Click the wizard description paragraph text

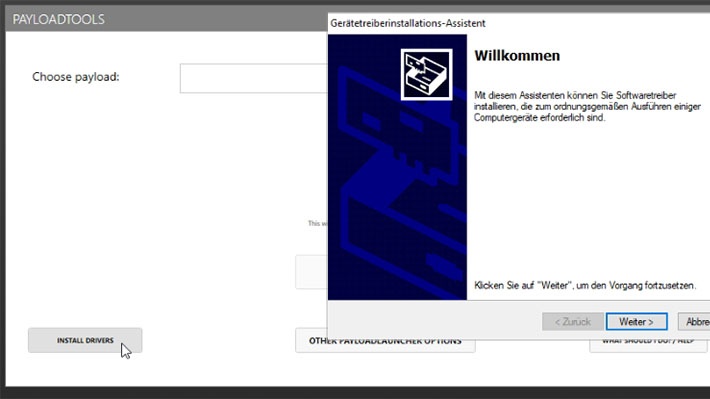tap(587, 106)
